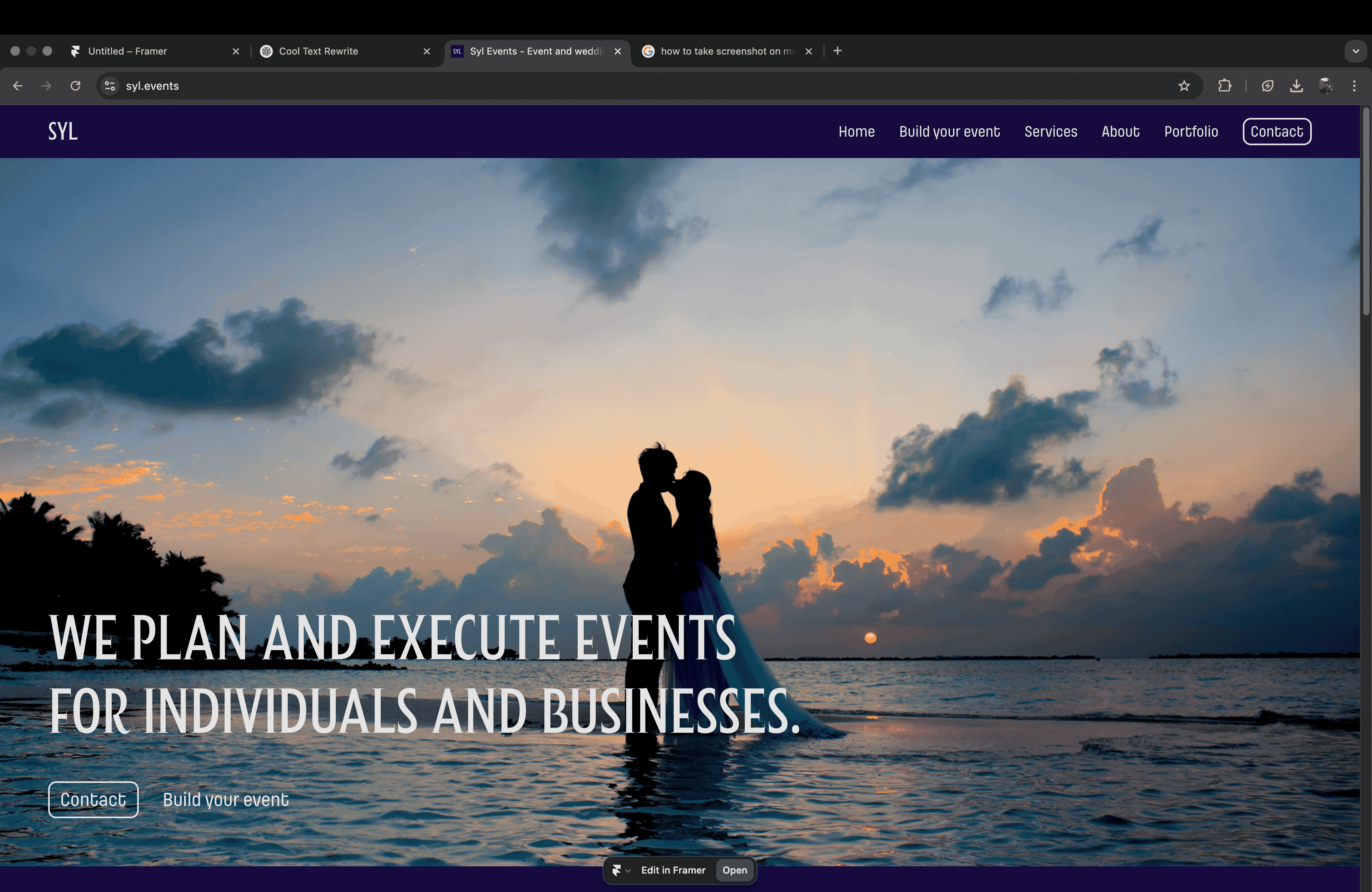Click the Open button in Framer bar

point(735,871)
